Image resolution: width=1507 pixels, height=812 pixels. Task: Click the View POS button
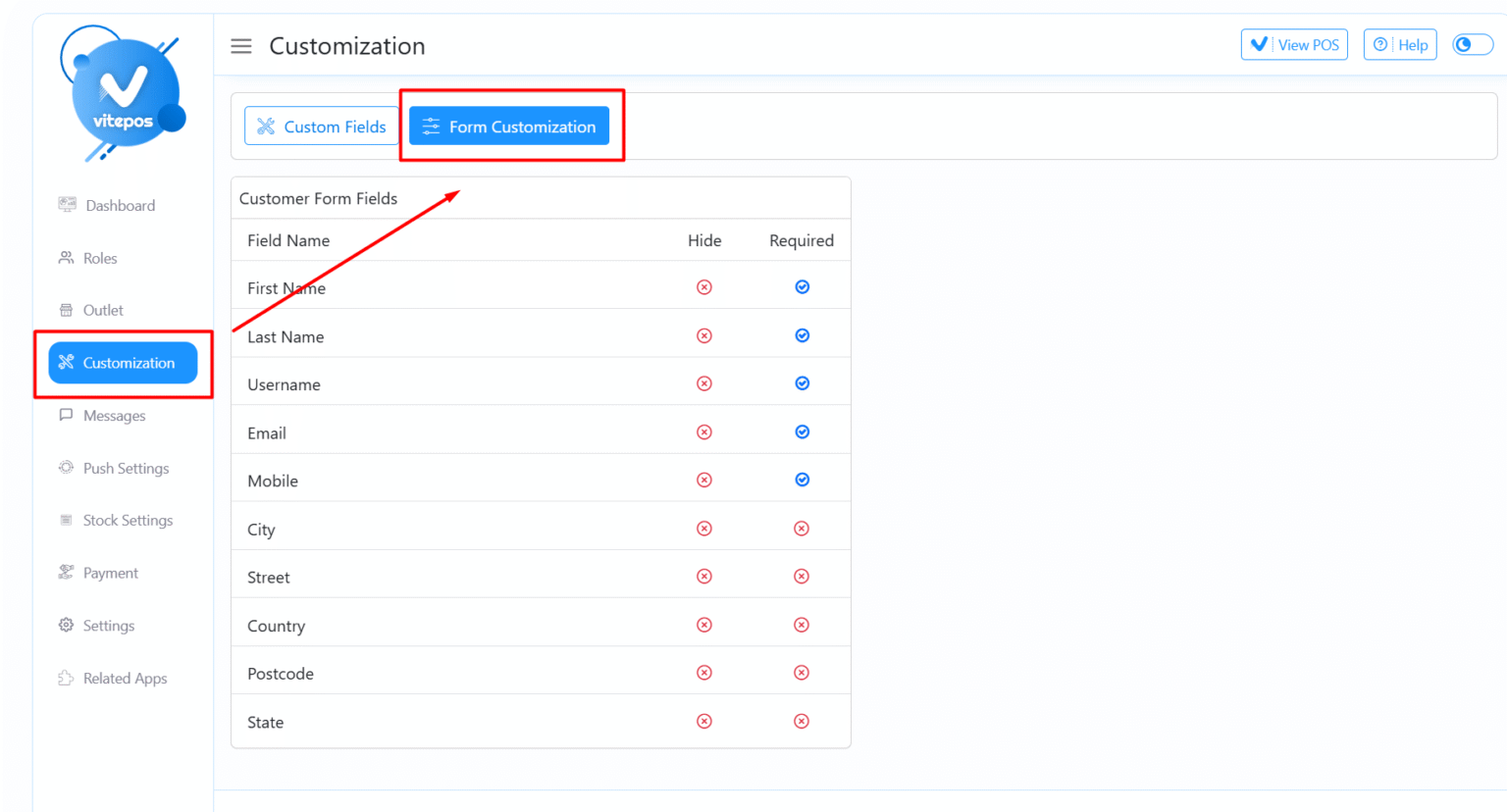coord(1294,45)
